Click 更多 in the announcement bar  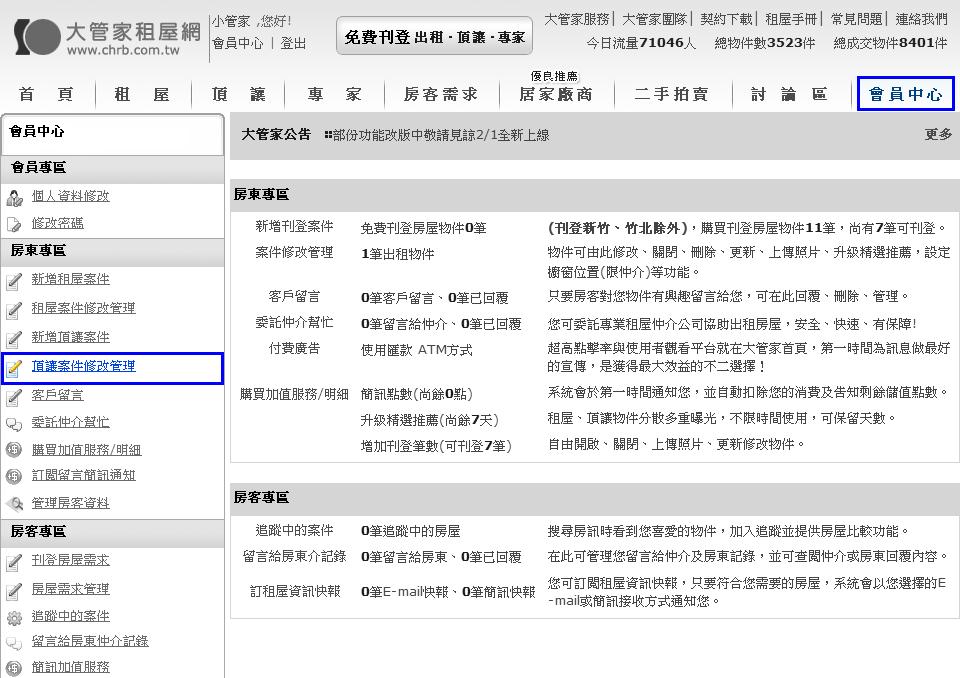coord(938,134)
